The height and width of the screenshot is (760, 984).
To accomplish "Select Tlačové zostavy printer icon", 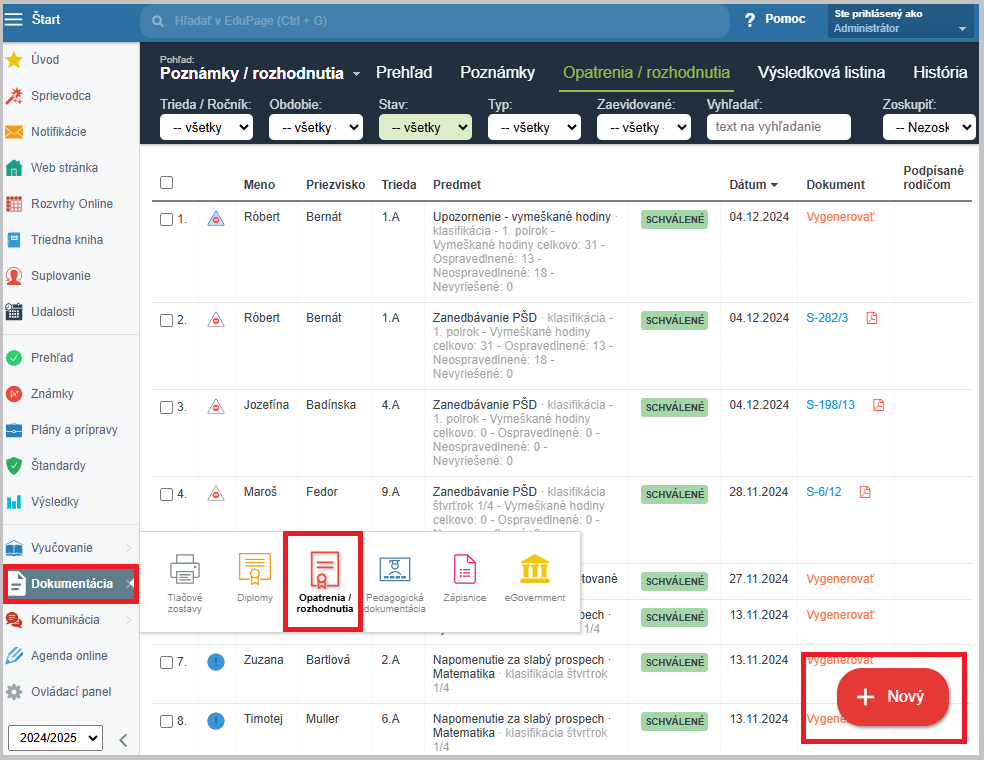I will click(x=185, y=569).
